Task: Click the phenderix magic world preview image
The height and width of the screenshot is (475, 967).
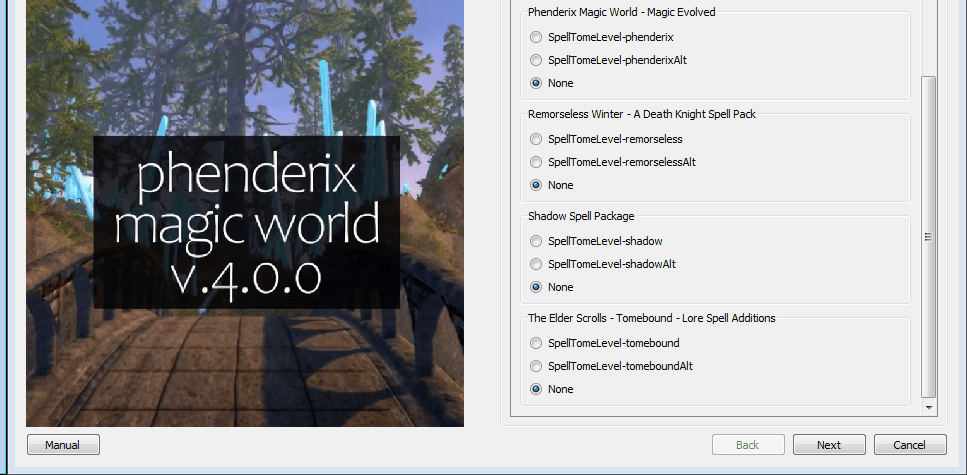Action: click(x=245, y=213)
